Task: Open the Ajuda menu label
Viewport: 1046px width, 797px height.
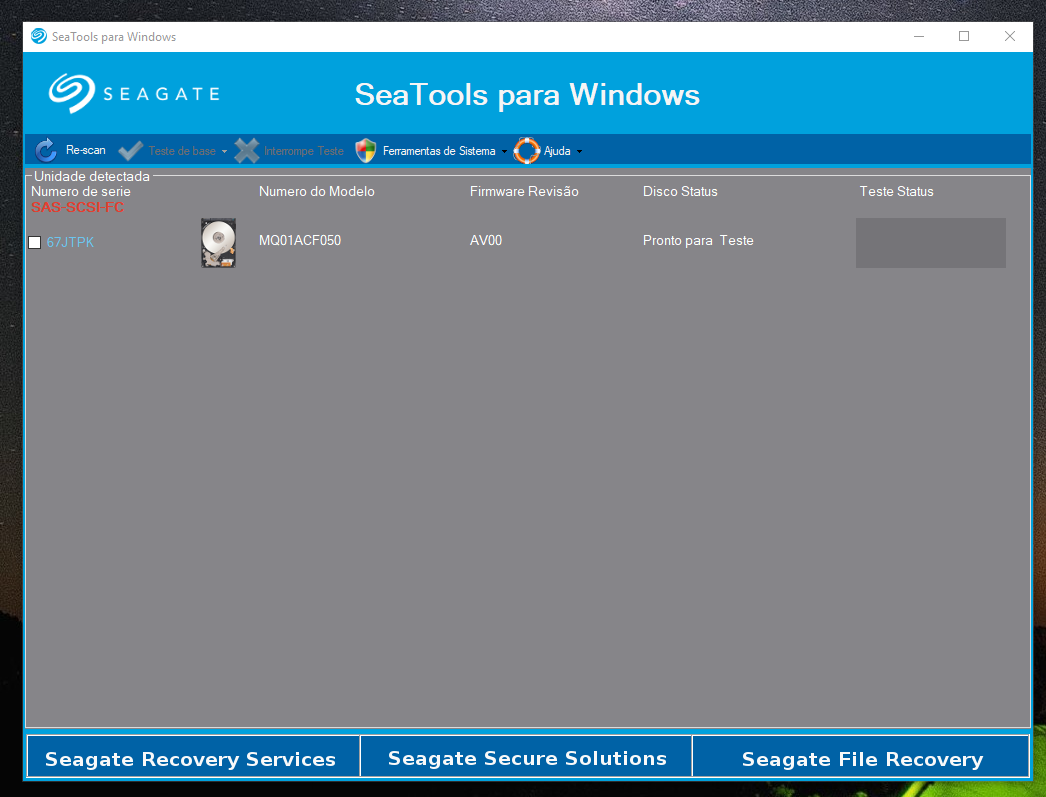Action: point(557,151)
